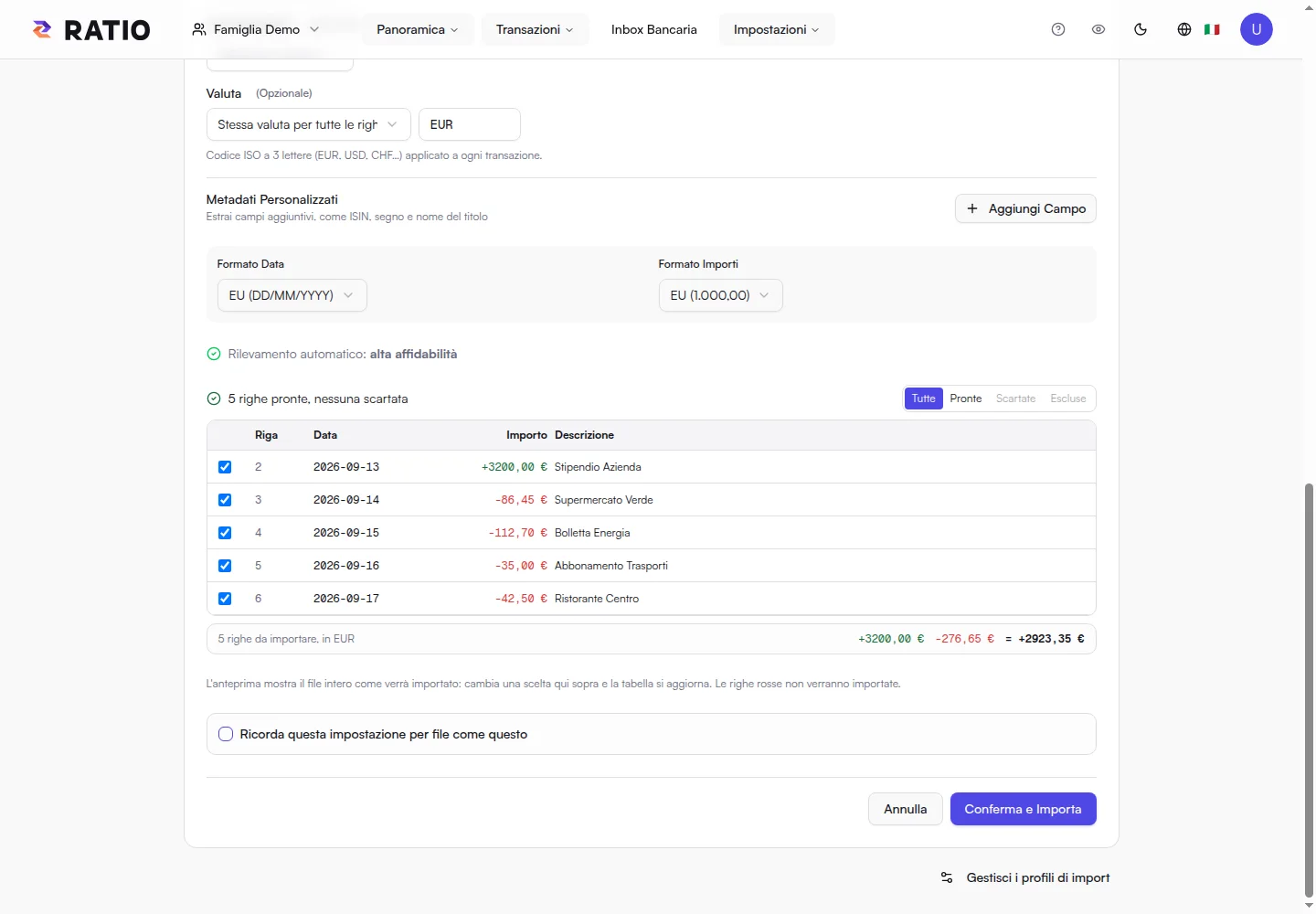Click the +2923,35 € total value
1316x914 pixels.
[x=1051, y=639]
